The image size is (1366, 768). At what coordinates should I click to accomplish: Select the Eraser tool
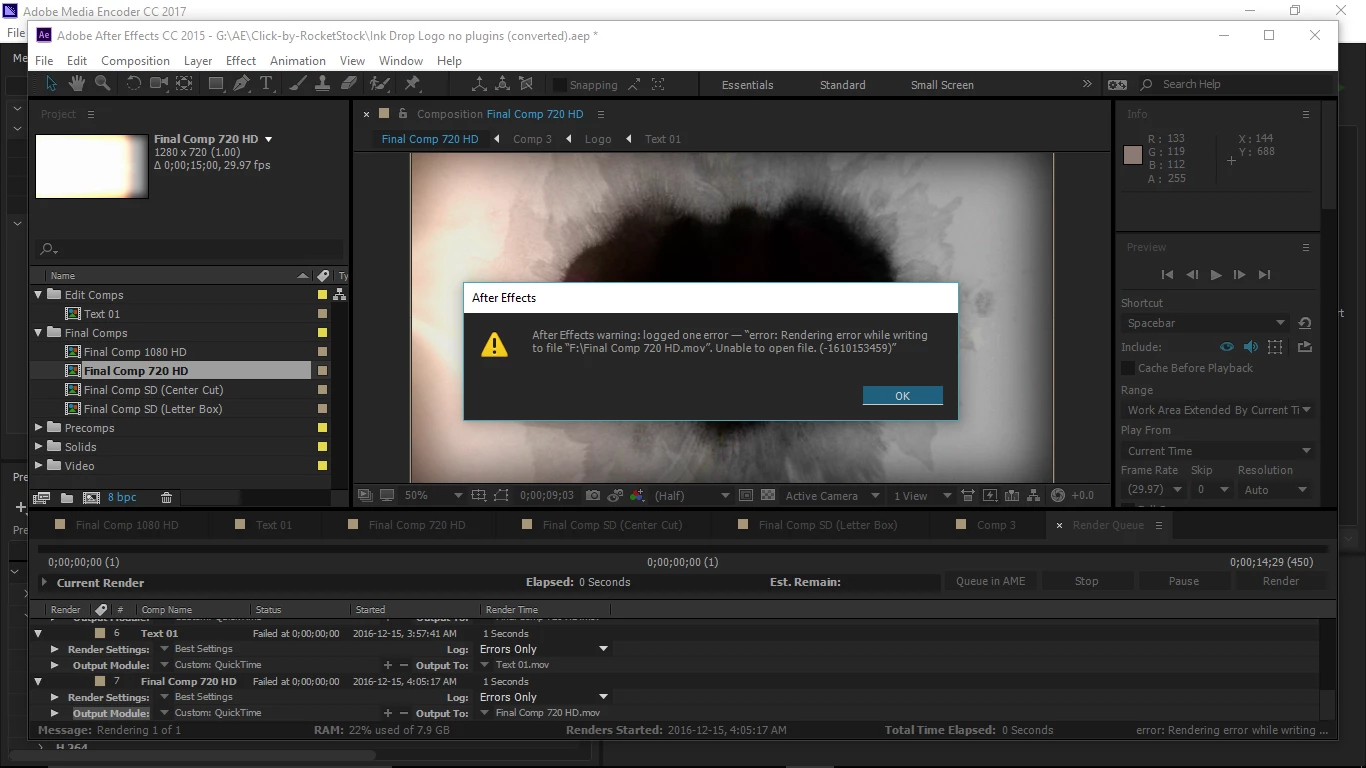(348, 84)
